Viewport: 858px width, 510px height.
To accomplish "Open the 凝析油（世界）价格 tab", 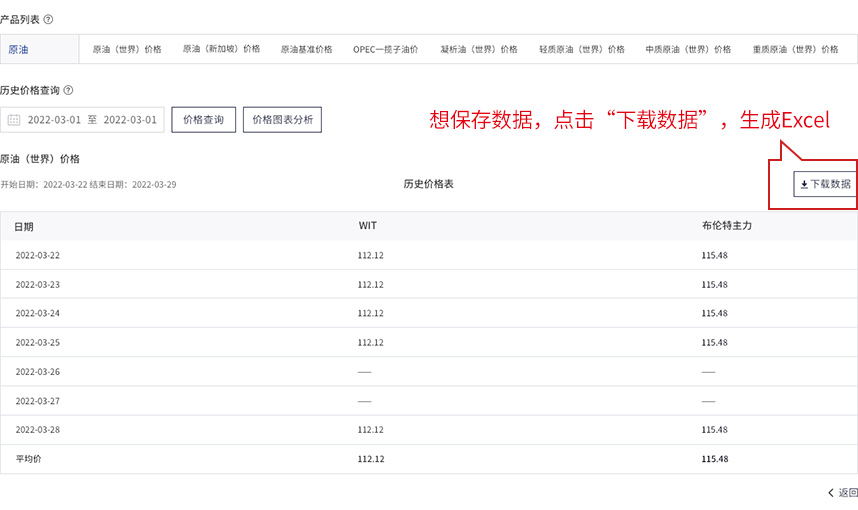I will coord(478,49).
